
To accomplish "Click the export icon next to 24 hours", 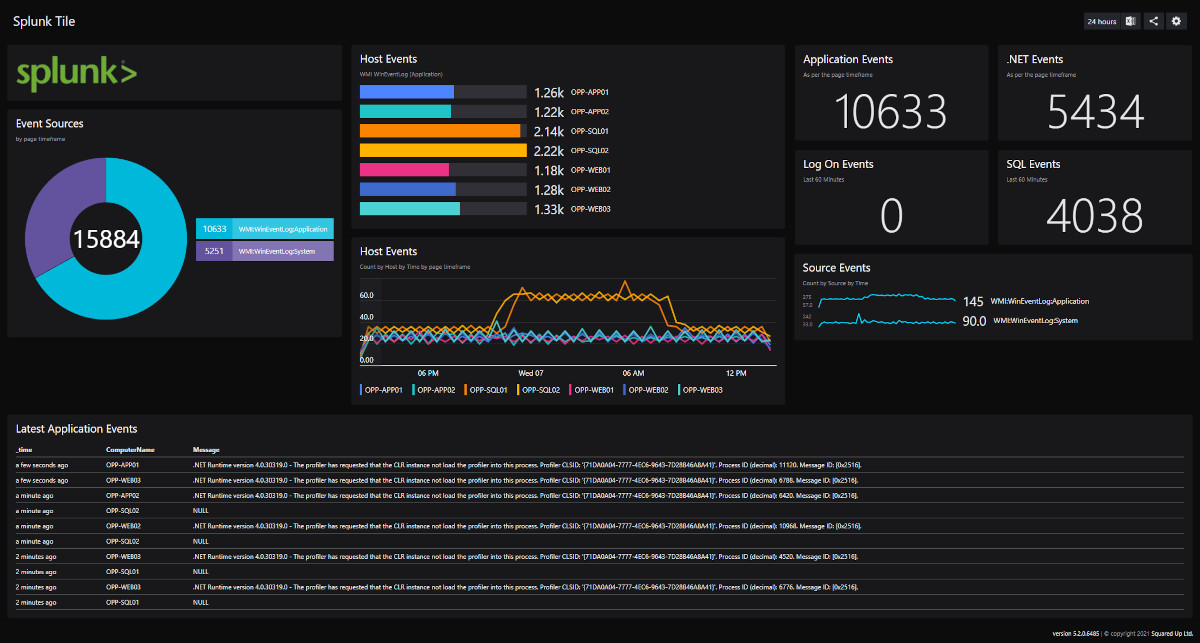I will 1129,20.
